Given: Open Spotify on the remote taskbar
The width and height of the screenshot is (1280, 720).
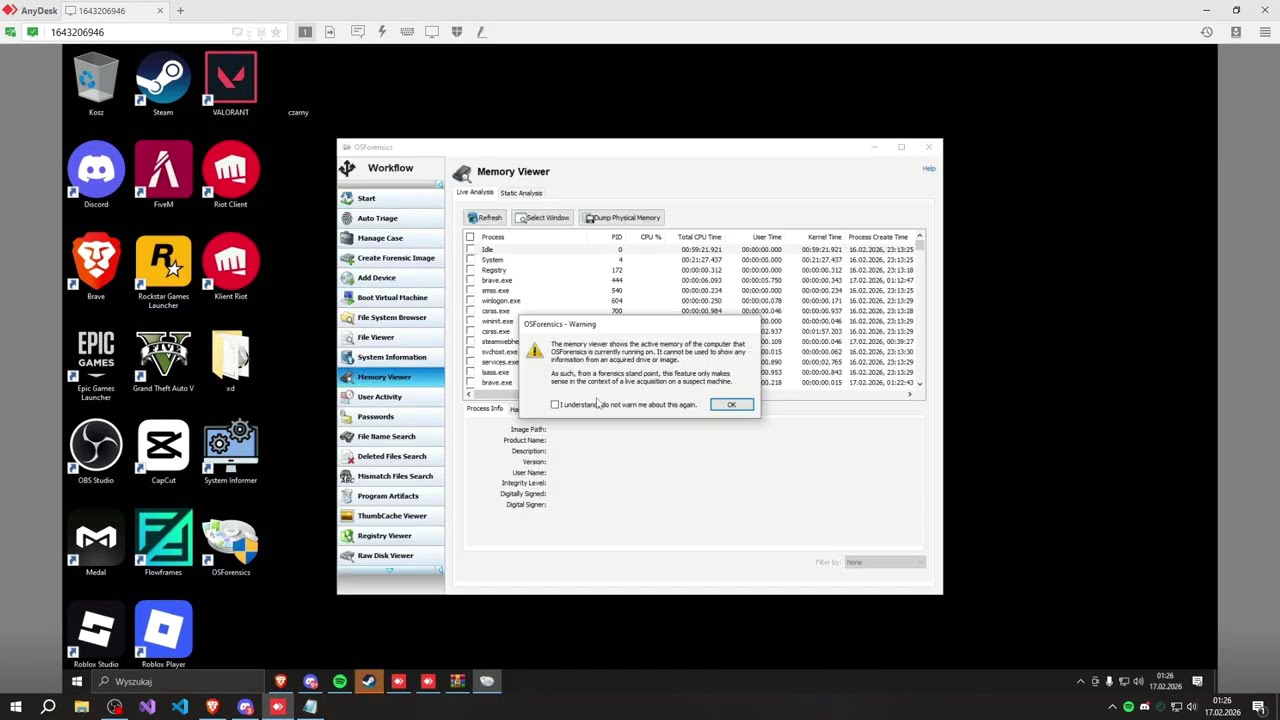Looking at the screenshot, I should click(340, 682).
